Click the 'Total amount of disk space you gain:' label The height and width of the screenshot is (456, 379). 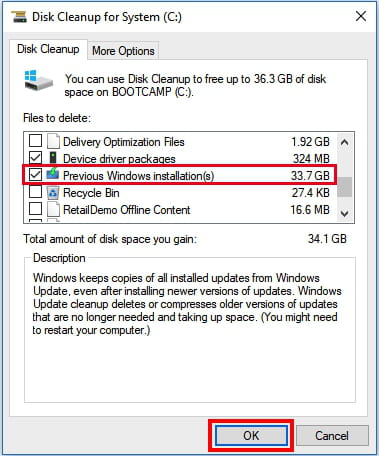[x=110, y=239]
